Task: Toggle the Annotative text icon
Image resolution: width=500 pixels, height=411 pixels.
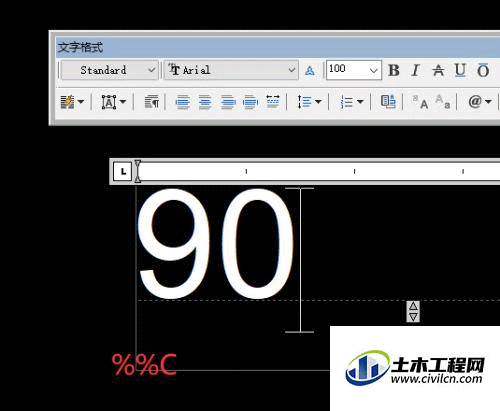Action: coord(310,70)
